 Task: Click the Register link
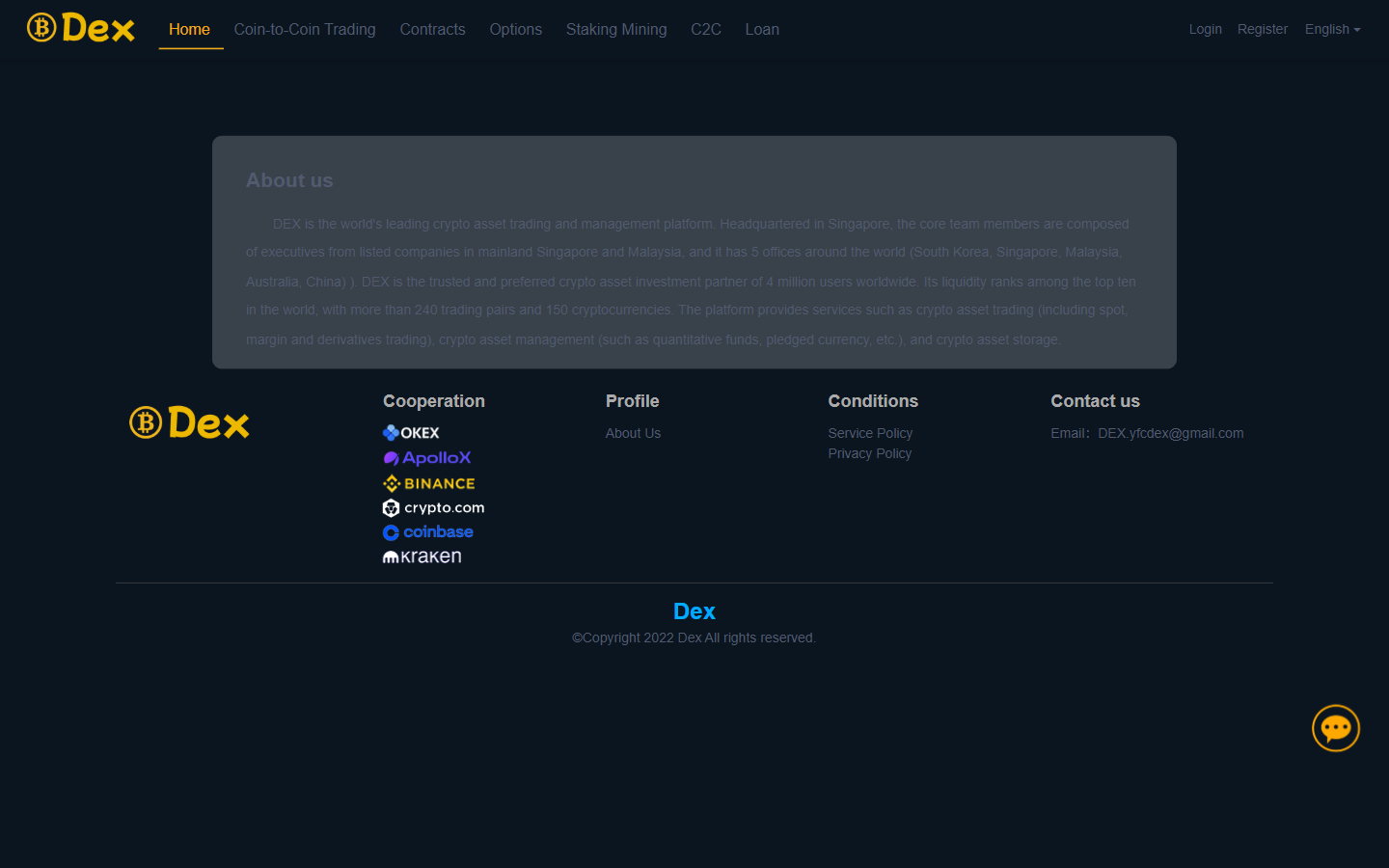click(x=1263, y=29)
